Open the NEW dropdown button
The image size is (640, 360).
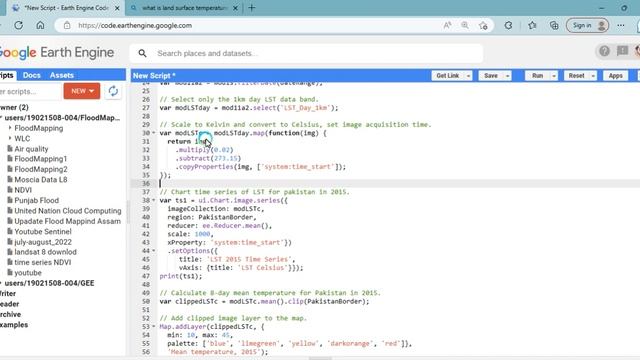[x=82, y=91]
